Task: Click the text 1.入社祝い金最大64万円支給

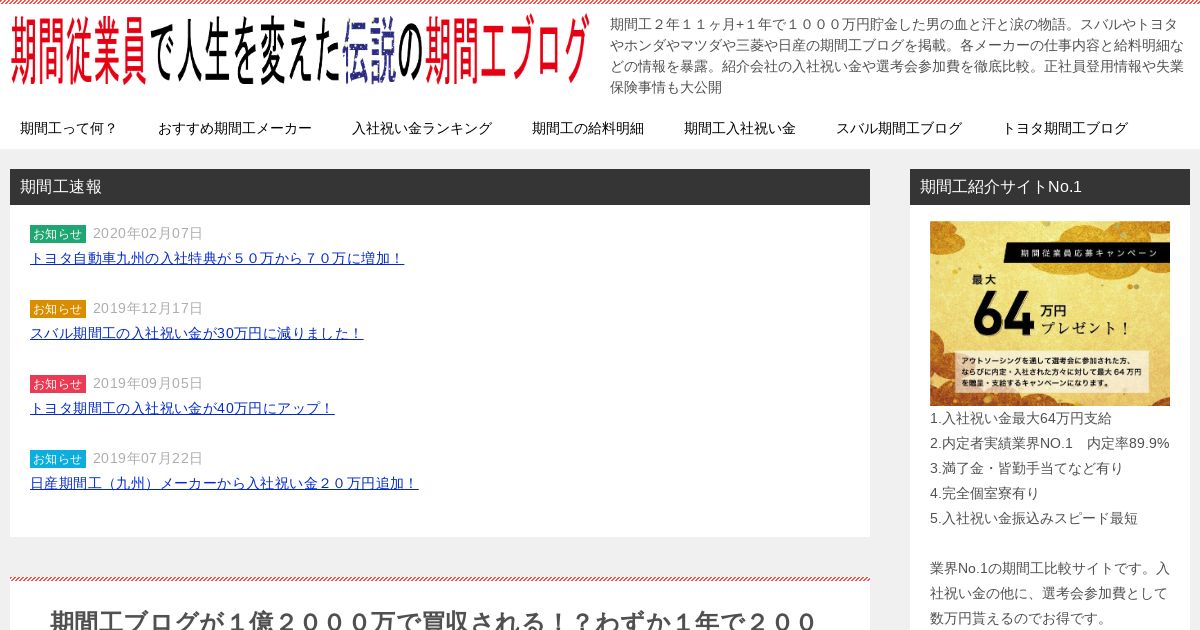Action: pos(1021,418)
